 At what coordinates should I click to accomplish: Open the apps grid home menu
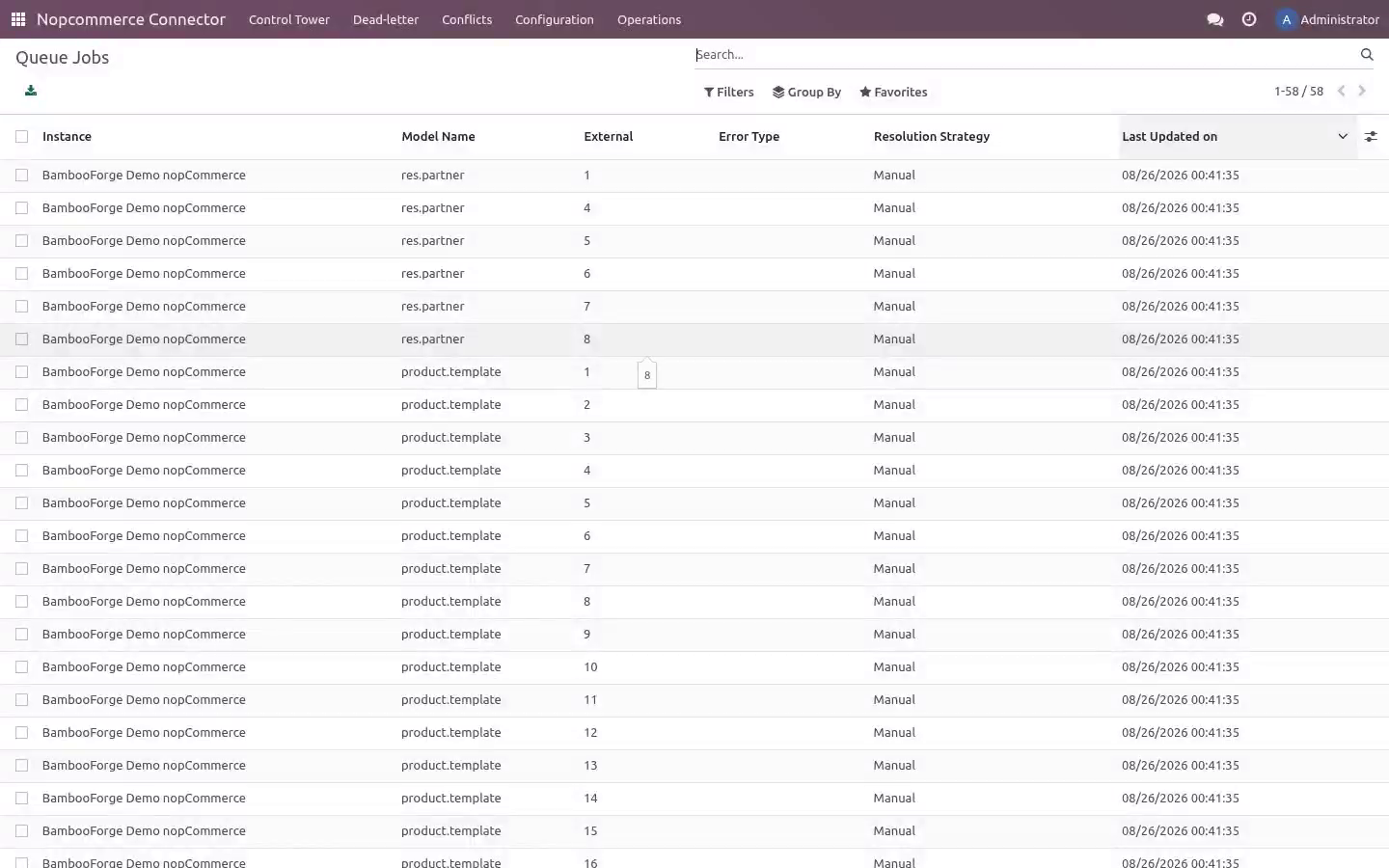click(x=18, y=19)
